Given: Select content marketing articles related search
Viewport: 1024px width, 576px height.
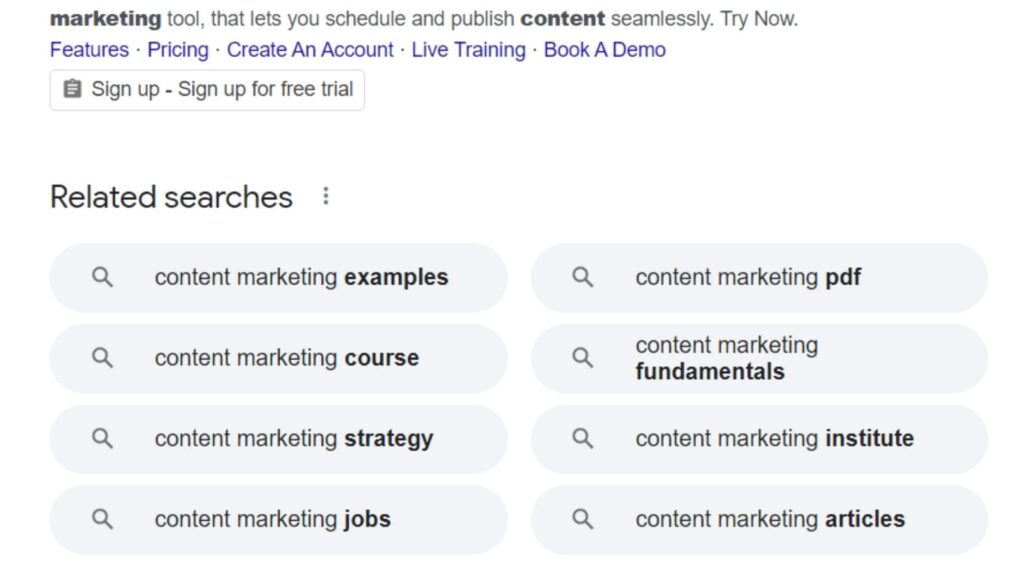Looking at the screenshot, I should [770, 519].
